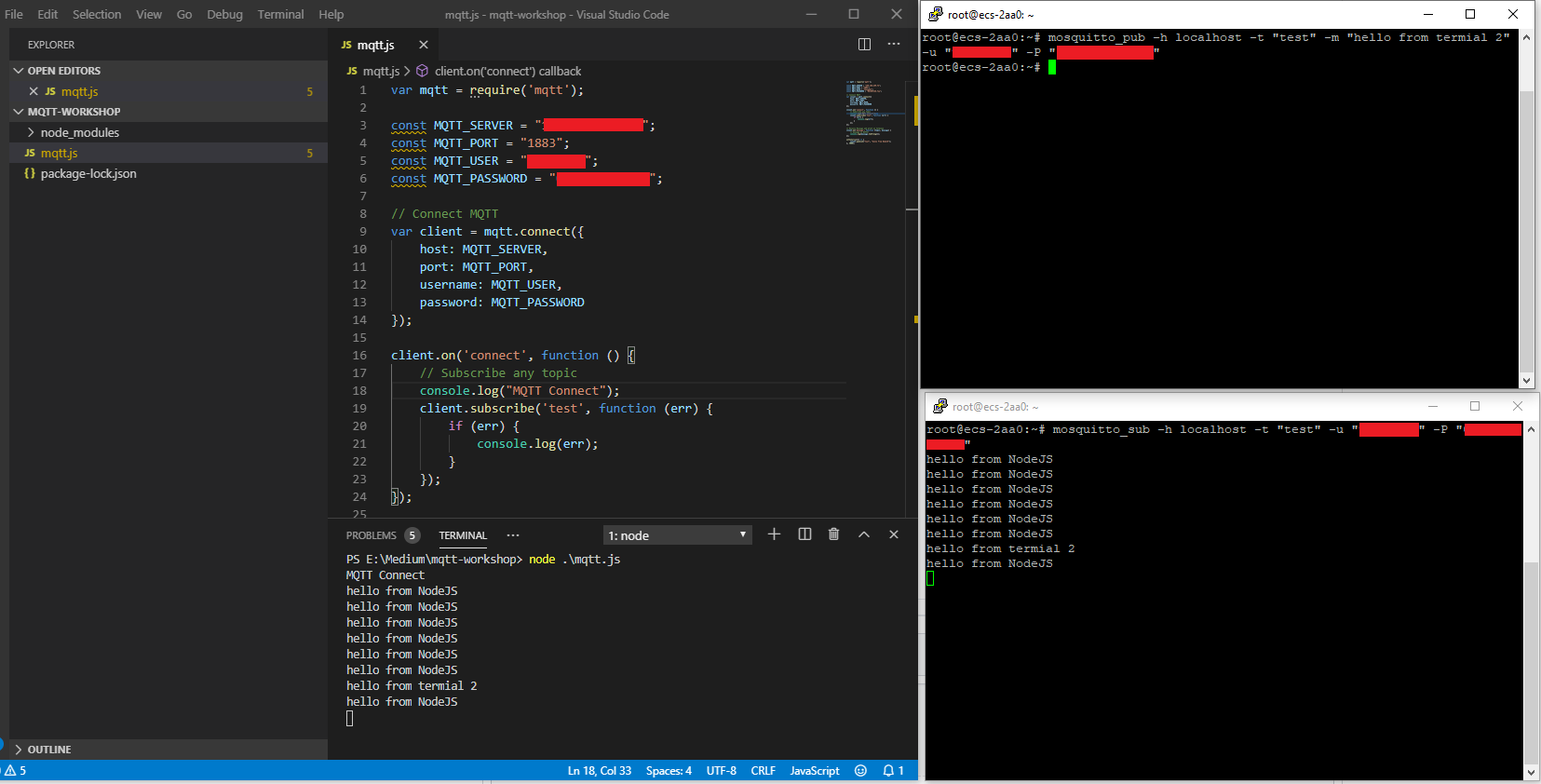Expand the Outline section
The image size is (1541, 784).
pyautogui.click(x=18, y=750)
